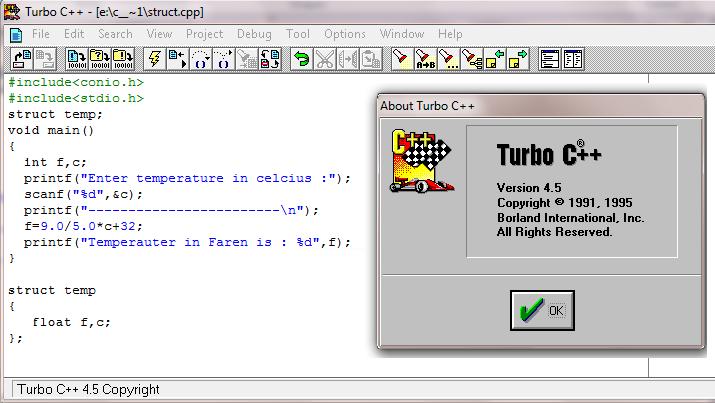Viewport: 715px width, 403px height.
Task: Click the Paste clipboard toolbar icon
Action: point(371,59)
